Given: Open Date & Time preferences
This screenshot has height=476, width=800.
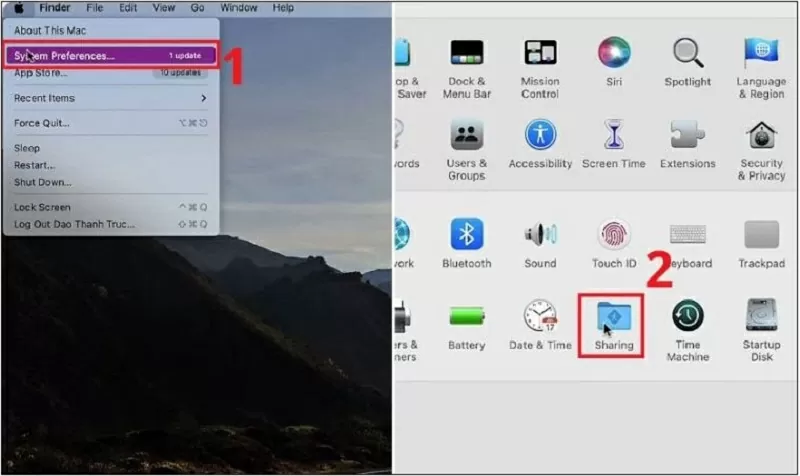Looking at the screenshot, I should point(540,325).
